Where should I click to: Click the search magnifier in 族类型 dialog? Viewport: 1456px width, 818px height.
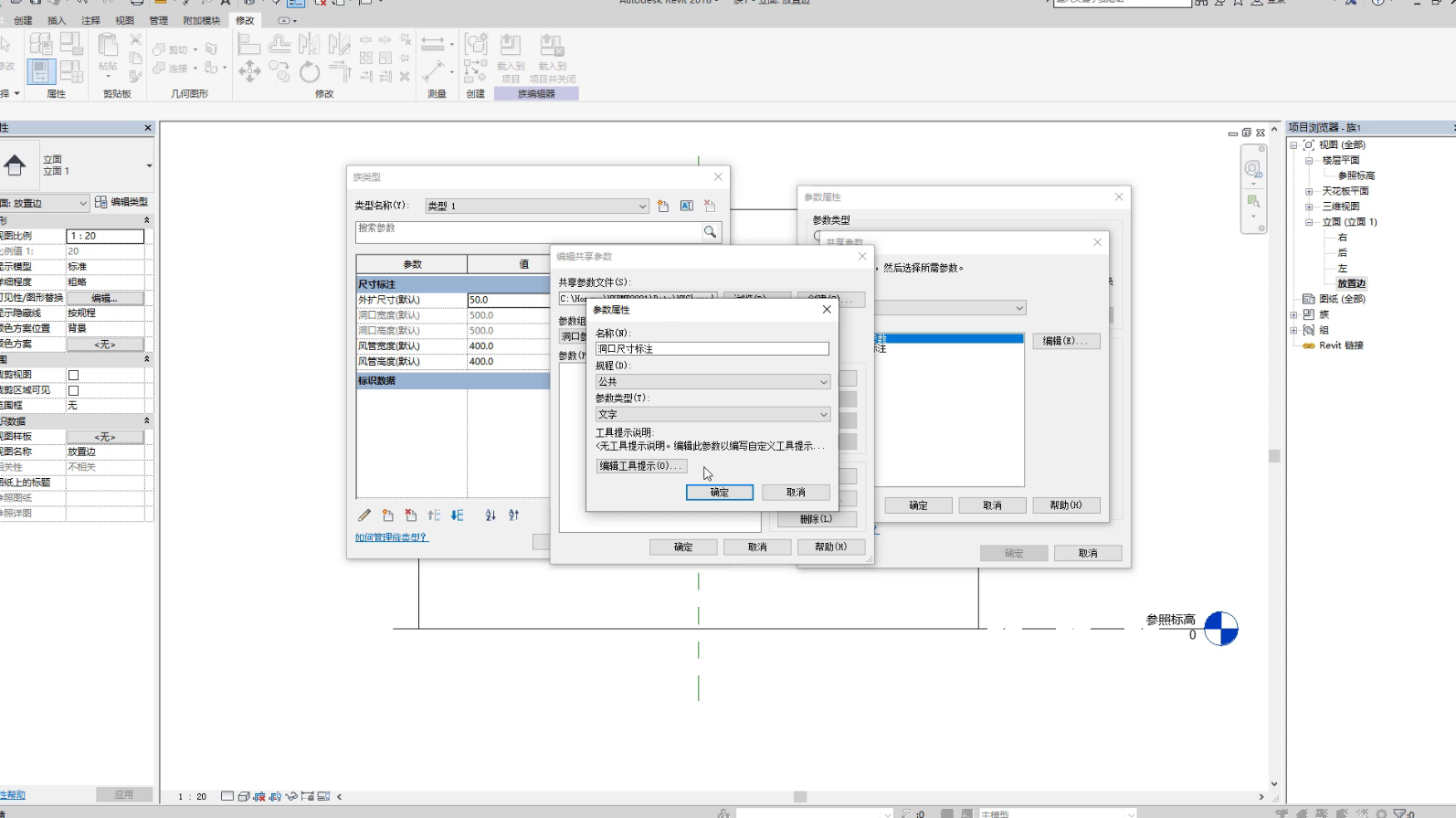tap(710, 232)
